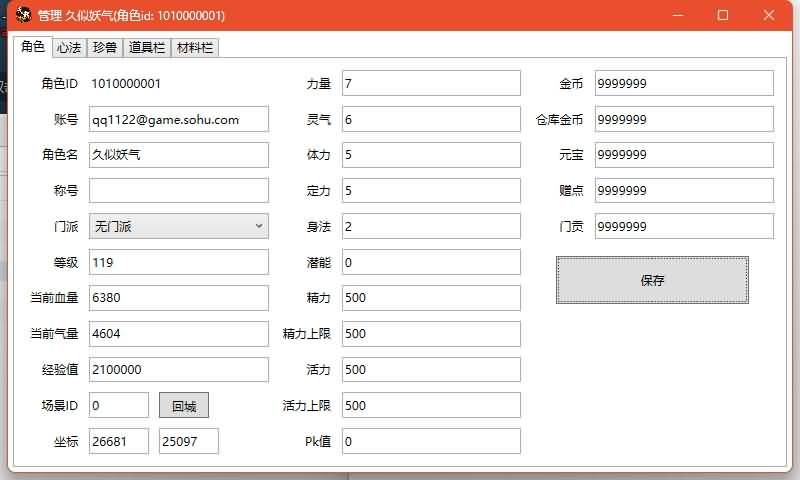800x480 pixels.
Task: Click the app icon in title bar
Action: tap(23, 15)
